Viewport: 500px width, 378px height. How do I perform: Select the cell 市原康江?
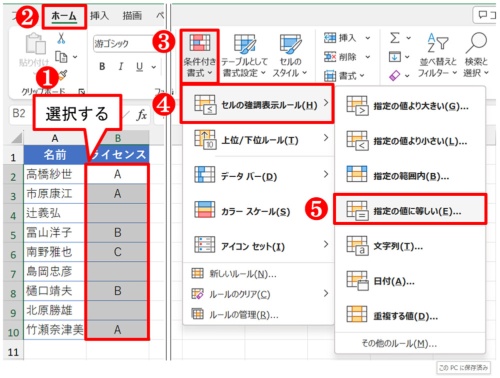tap(55, 193)
